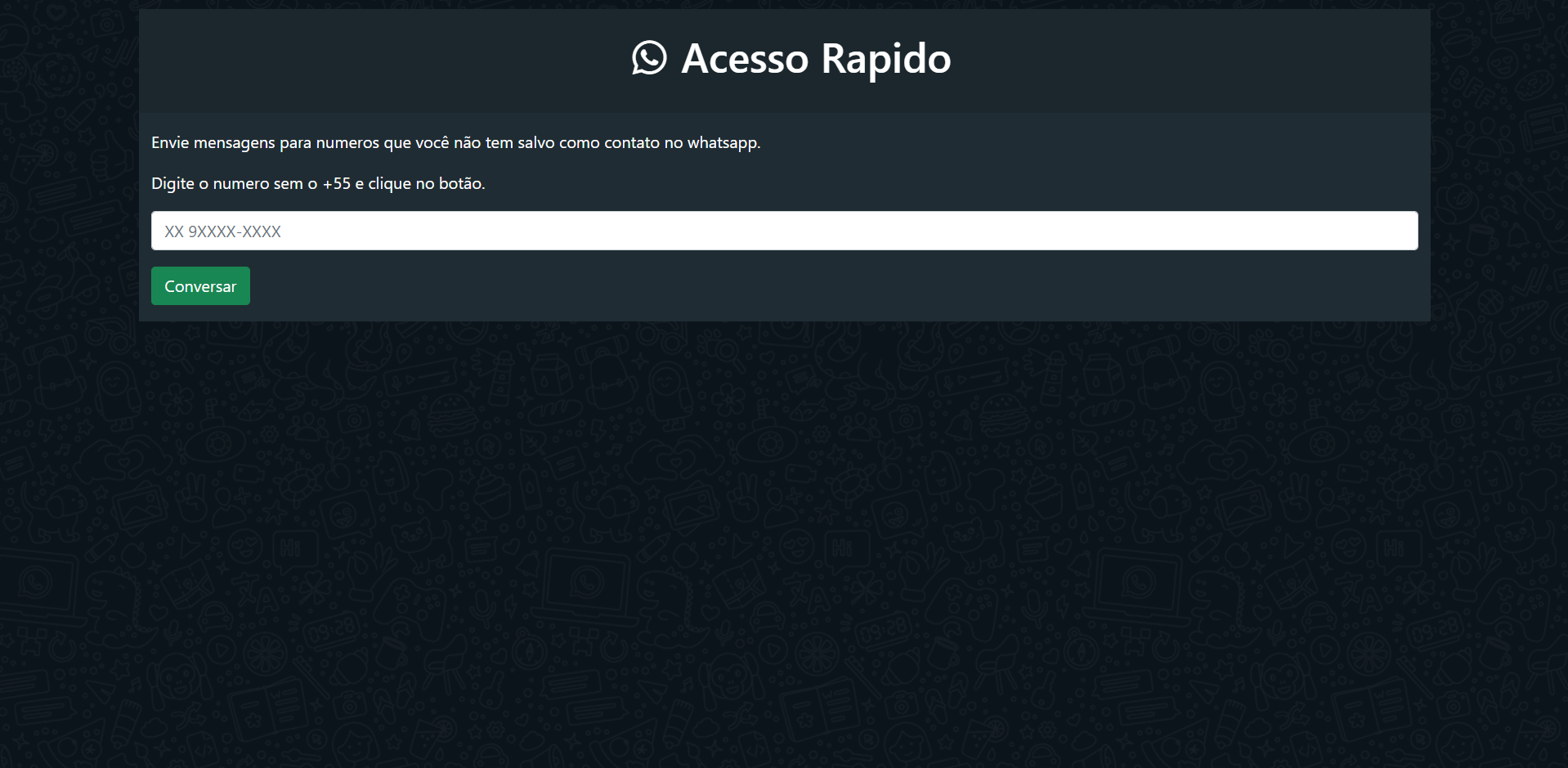Click the Acesso Rapido title text
Screen dimensions: 1568x768
[x=815, y=58]
